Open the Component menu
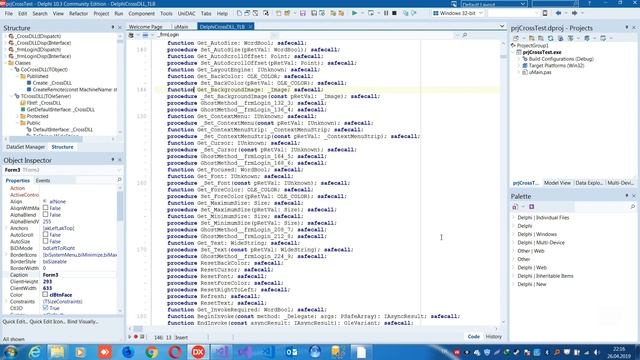 click(141, 13)
